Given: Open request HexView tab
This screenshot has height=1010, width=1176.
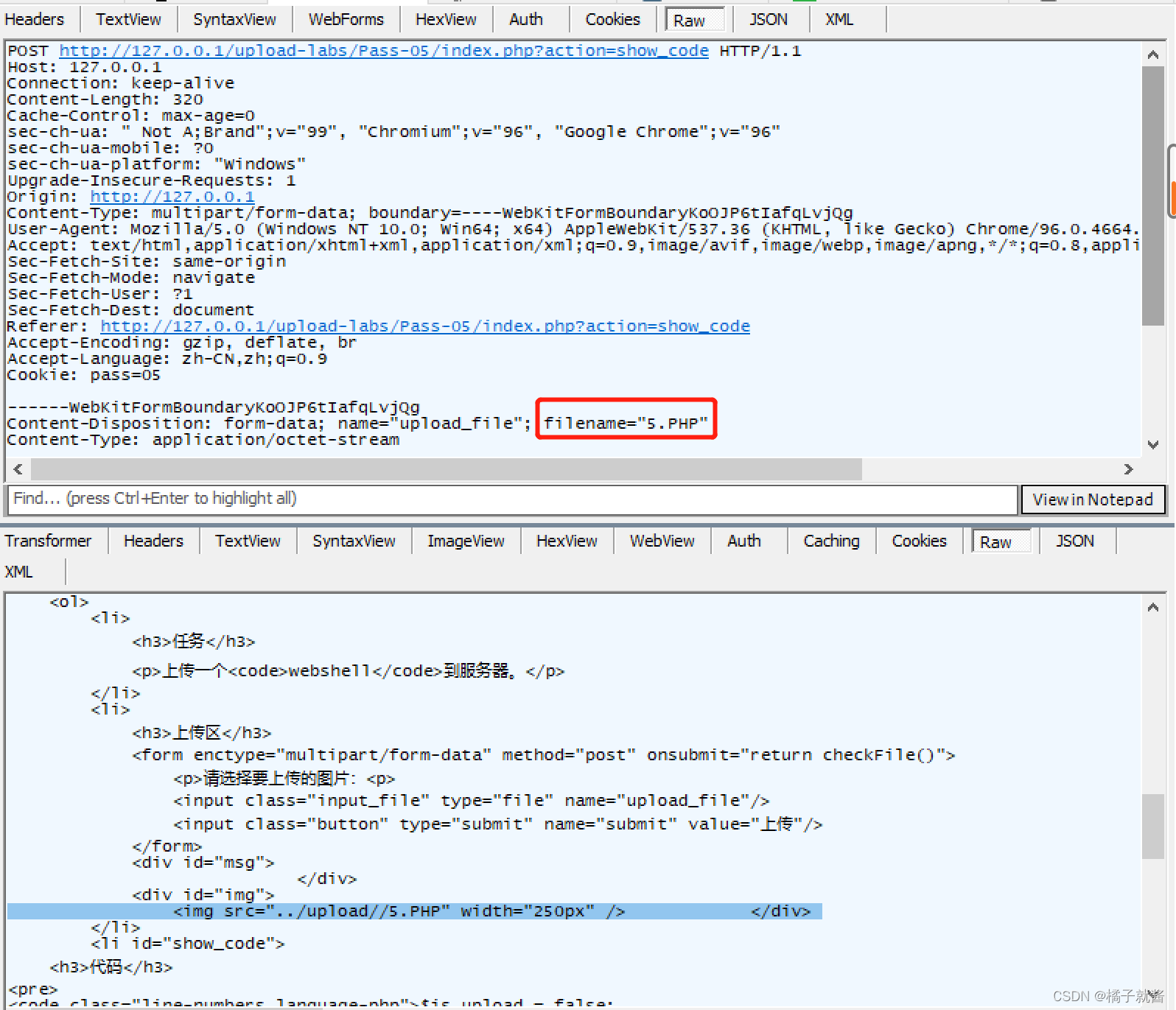Looking at the screenshot, I should coord(446,19).
